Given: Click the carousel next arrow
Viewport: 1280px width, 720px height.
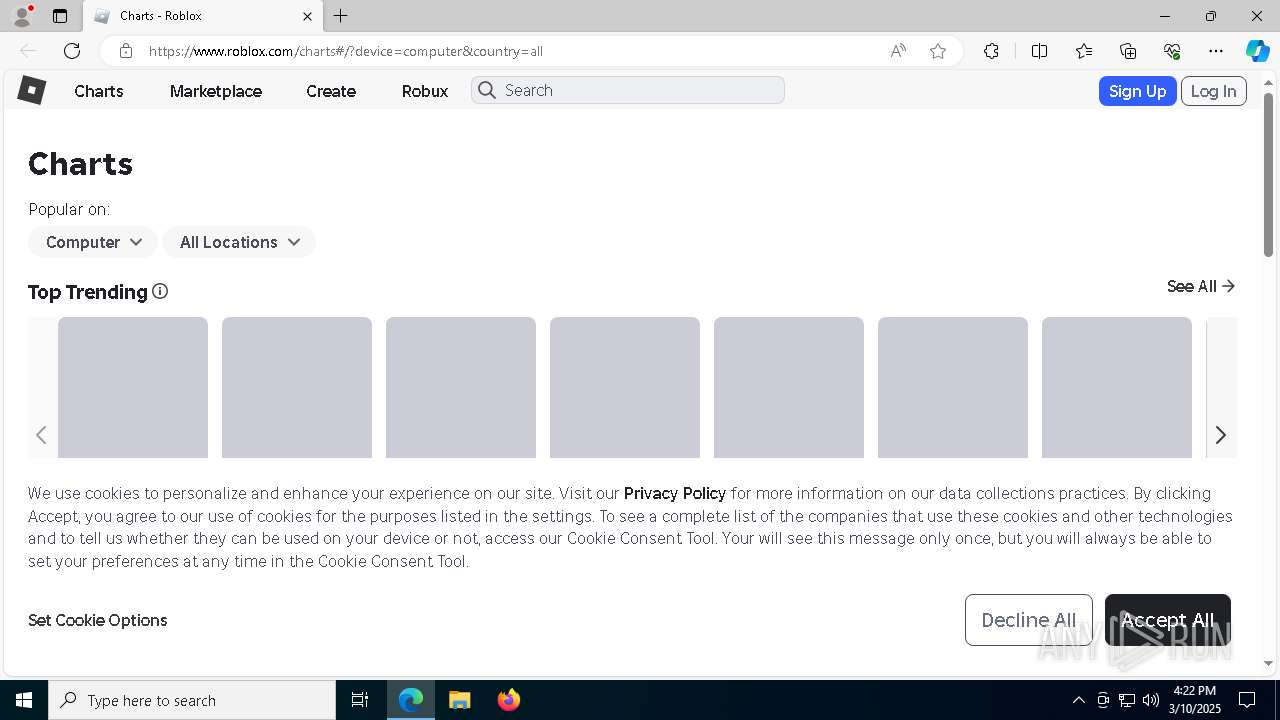Looking at the screenshot, I should coord(1220,435).
